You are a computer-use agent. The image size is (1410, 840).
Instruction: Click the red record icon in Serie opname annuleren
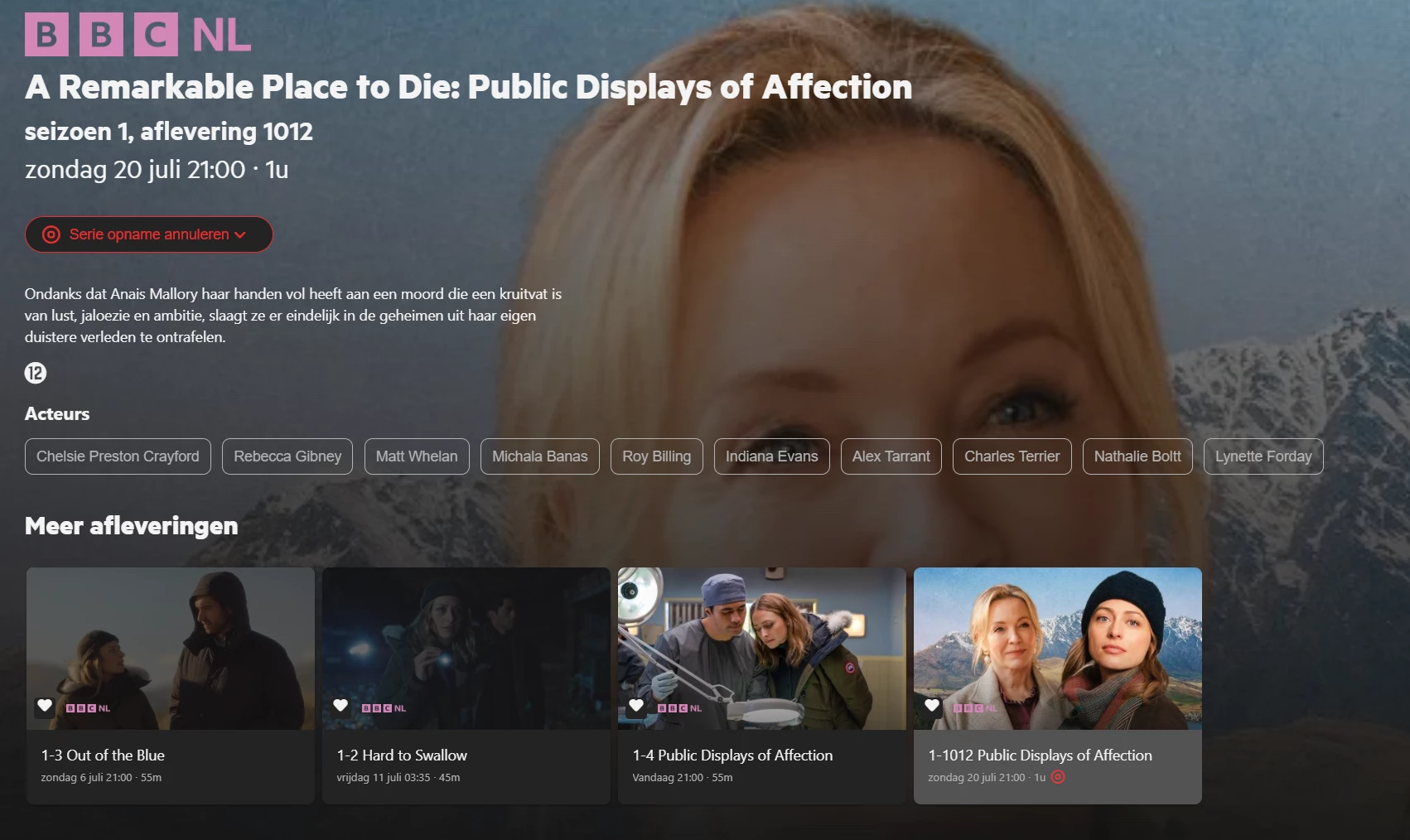point(51,234)
